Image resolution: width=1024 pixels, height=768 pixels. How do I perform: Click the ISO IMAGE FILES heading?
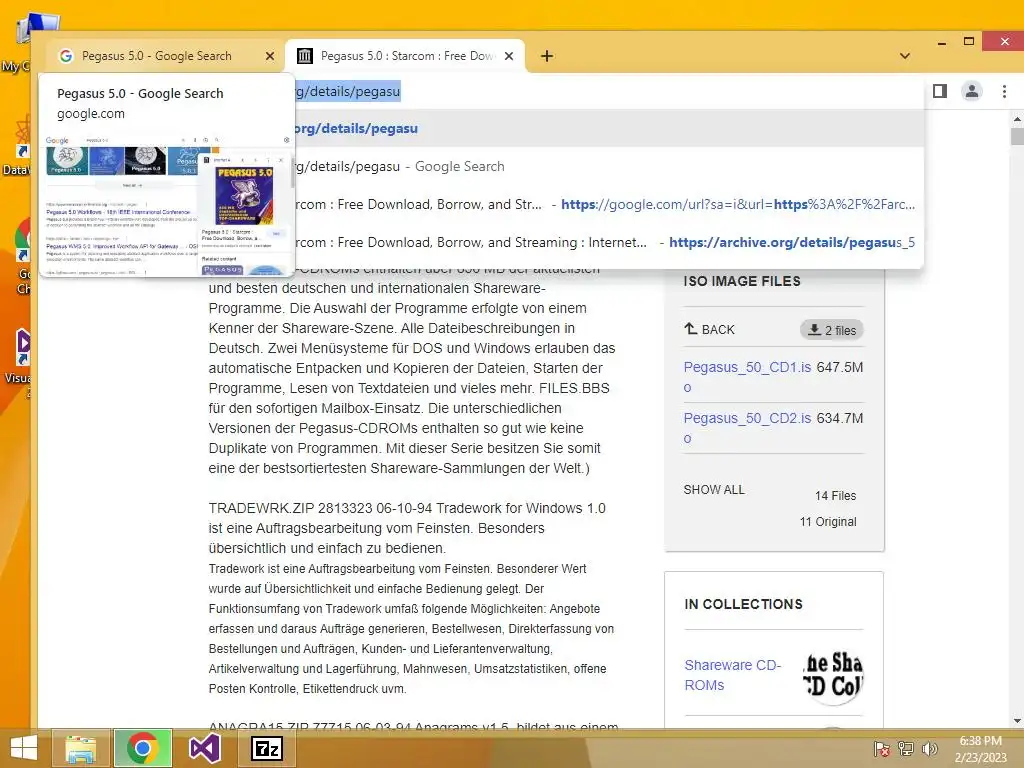[742, 281]
